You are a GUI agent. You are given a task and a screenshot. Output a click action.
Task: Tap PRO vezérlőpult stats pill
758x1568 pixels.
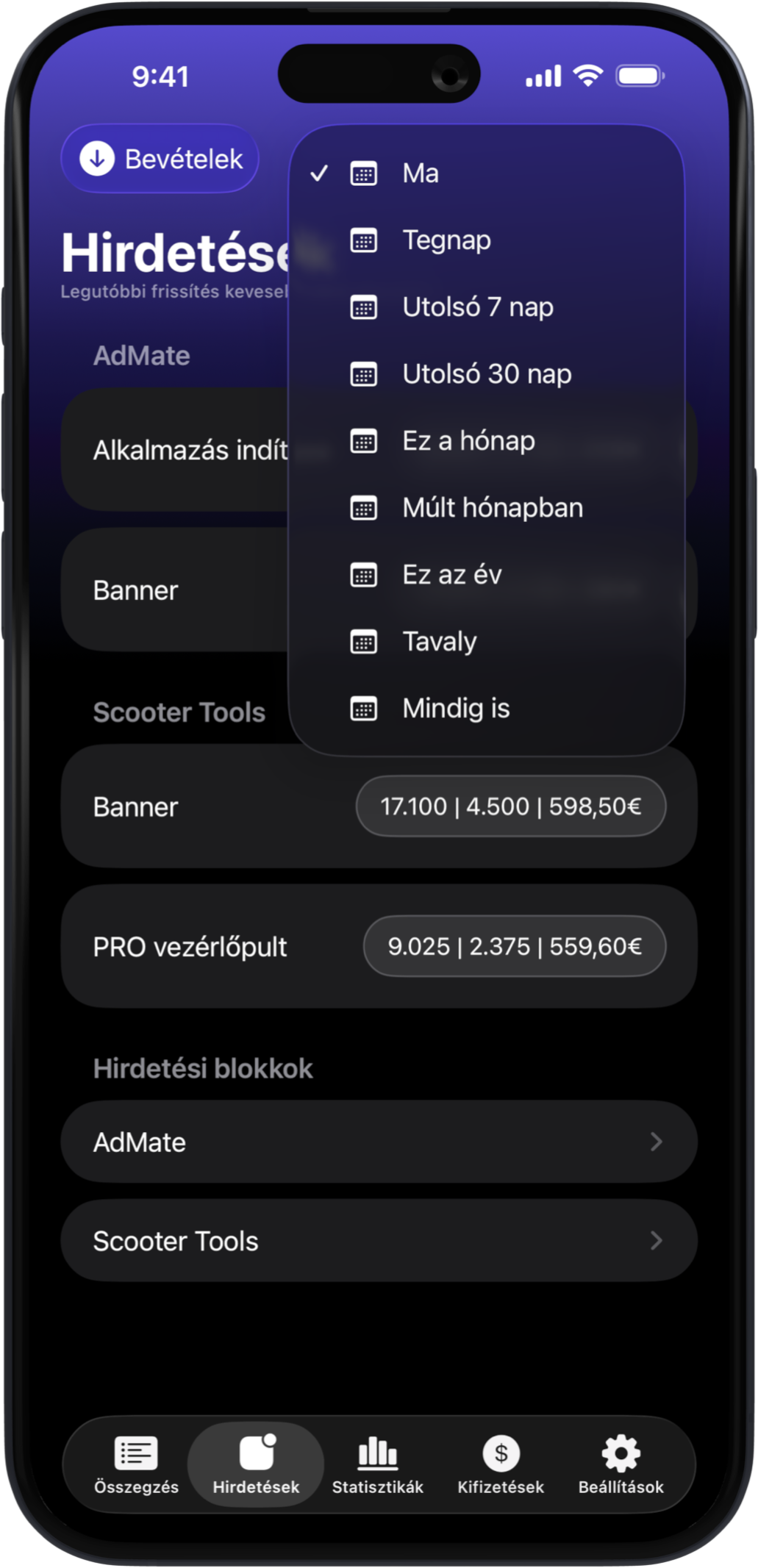click(x=515, y=946)
